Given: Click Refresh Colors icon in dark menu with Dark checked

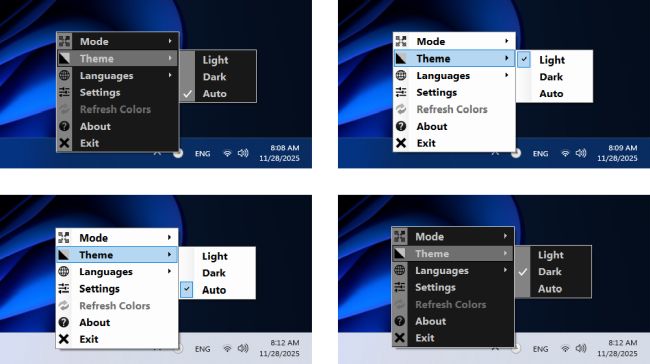Looking at the screenshot, I should click(400, 304).
